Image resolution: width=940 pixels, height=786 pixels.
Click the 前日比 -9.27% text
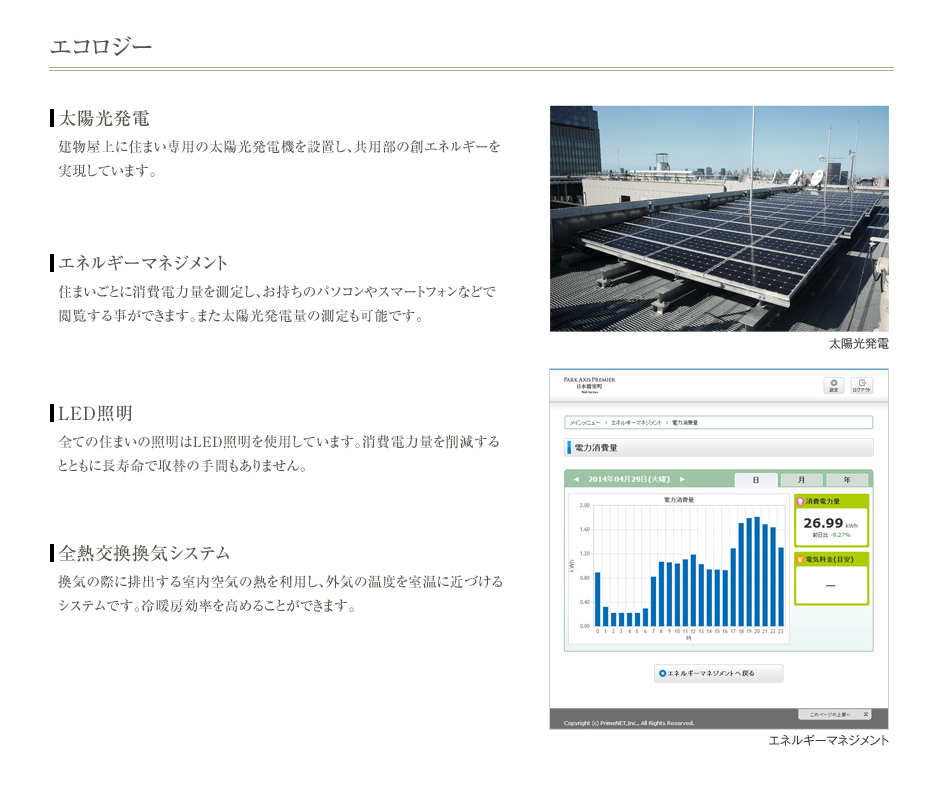pos(831,535)
